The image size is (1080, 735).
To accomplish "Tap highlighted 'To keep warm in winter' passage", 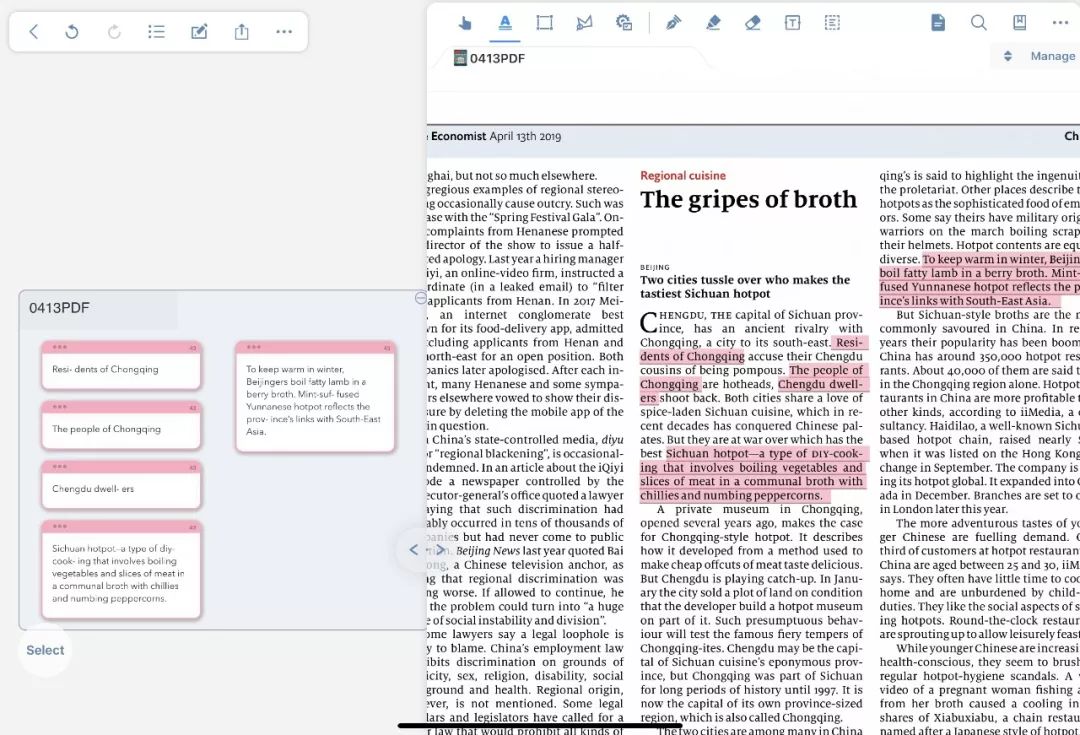I will point(978,280).
